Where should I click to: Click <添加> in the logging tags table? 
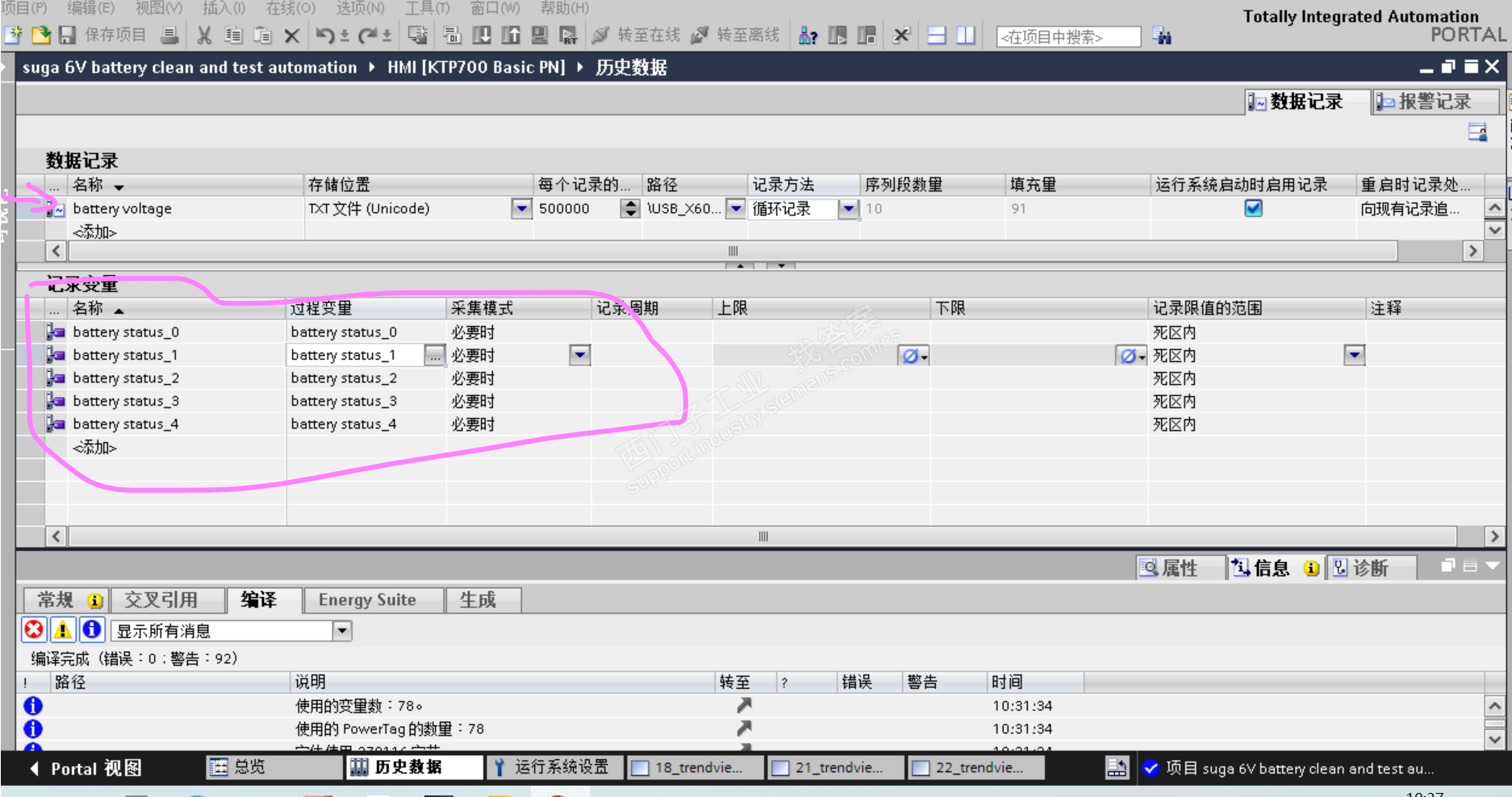pyautogui.click(x=95, y=447)
